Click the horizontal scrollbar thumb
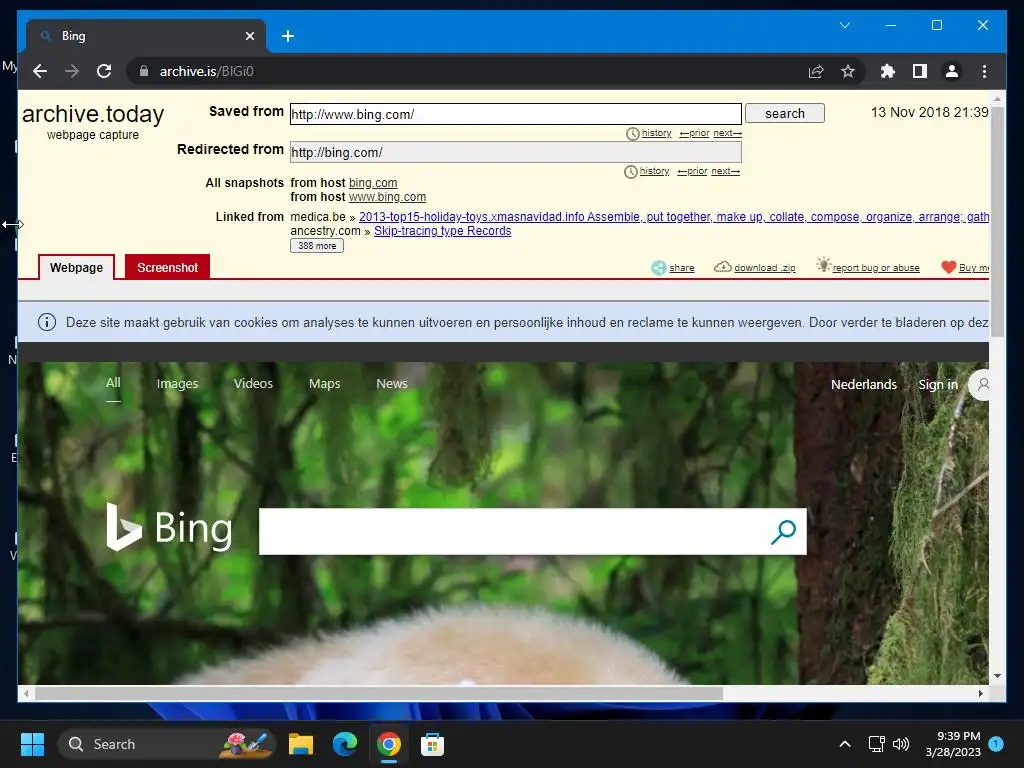Image resolution: width=1024 pixels, height=768 pixels. point(379,694)
